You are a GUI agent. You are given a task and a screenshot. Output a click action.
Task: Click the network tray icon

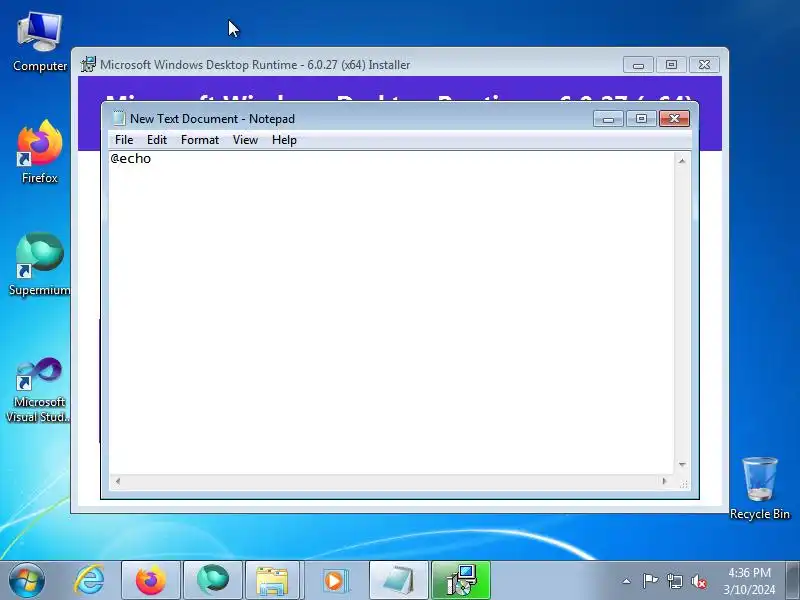pos(674,581)
